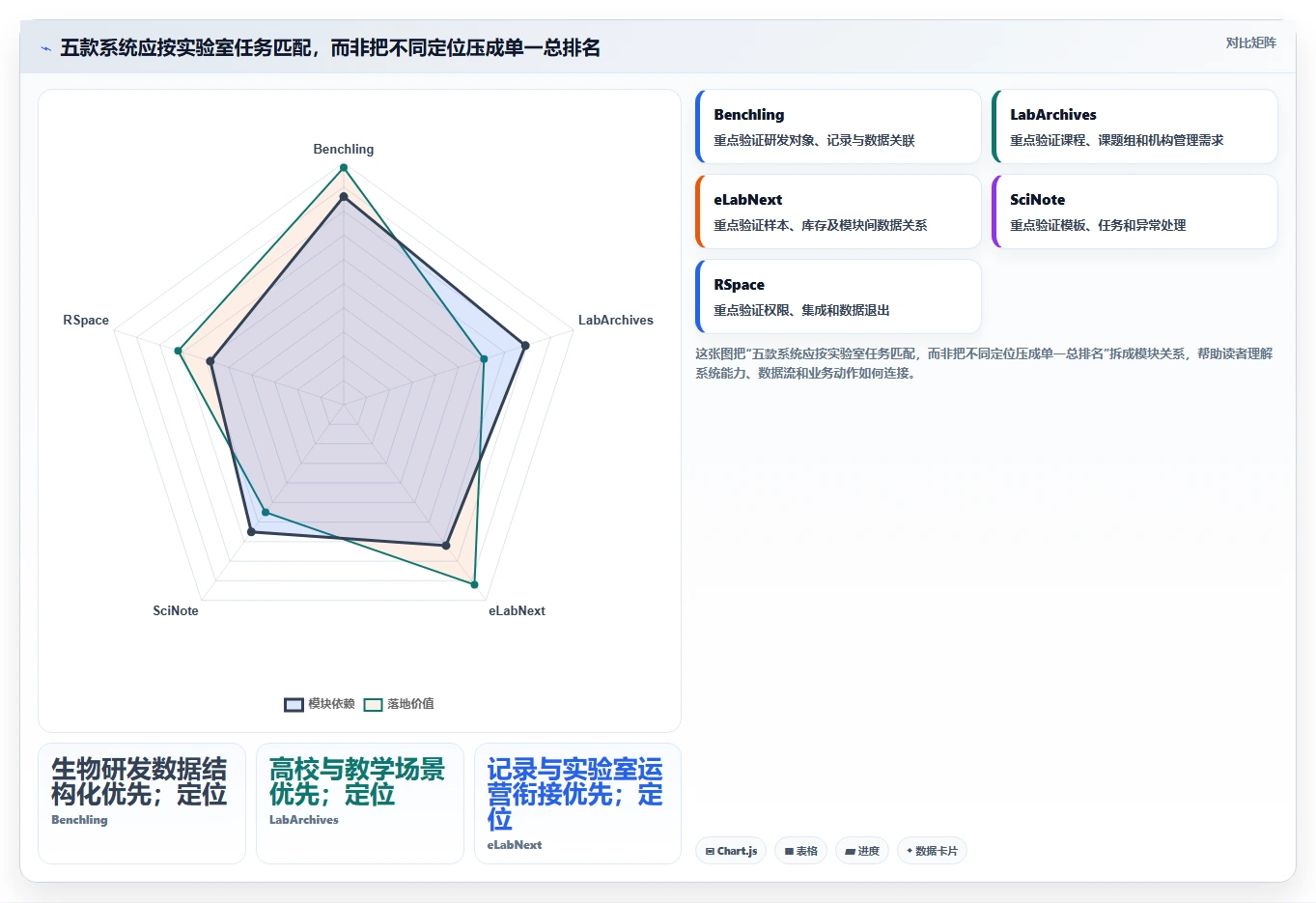This screenshot has width=1316, height=903.
Task: Open the 生物研发数据结构化优先 stat card
Action: 142,804
